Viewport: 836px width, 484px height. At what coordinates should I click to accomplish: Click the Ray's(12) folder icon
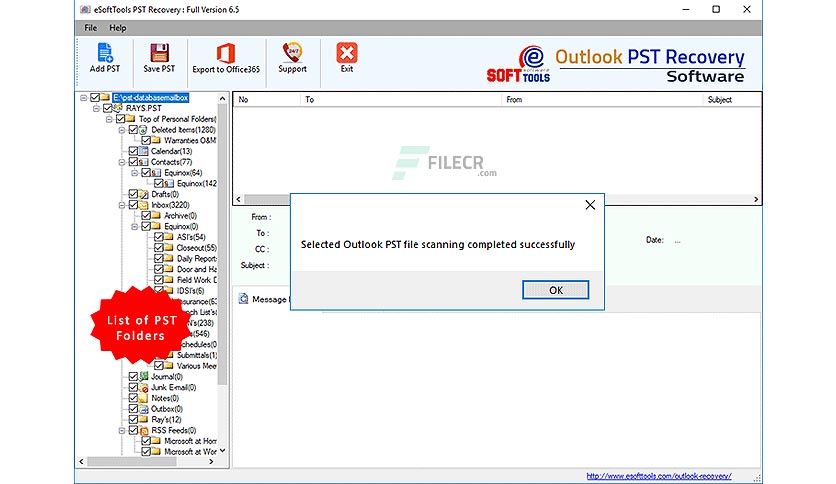pyautogui.click(x=143, y=420)
